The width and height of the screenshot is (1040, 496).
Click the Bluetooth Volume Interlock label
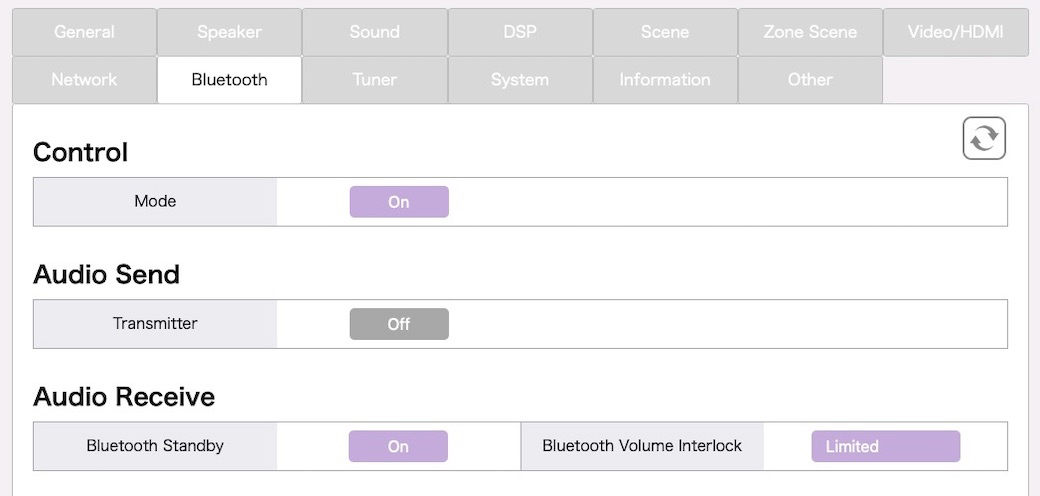[642, 446]
